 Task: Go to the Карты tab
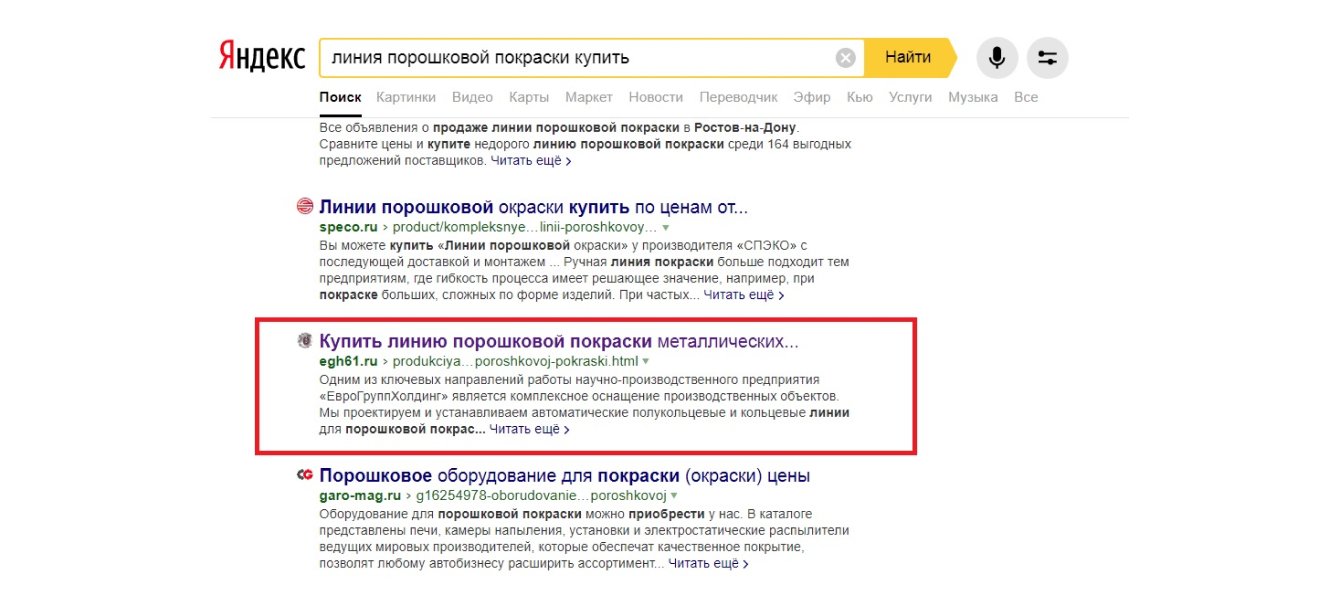(x=529, y=97)
